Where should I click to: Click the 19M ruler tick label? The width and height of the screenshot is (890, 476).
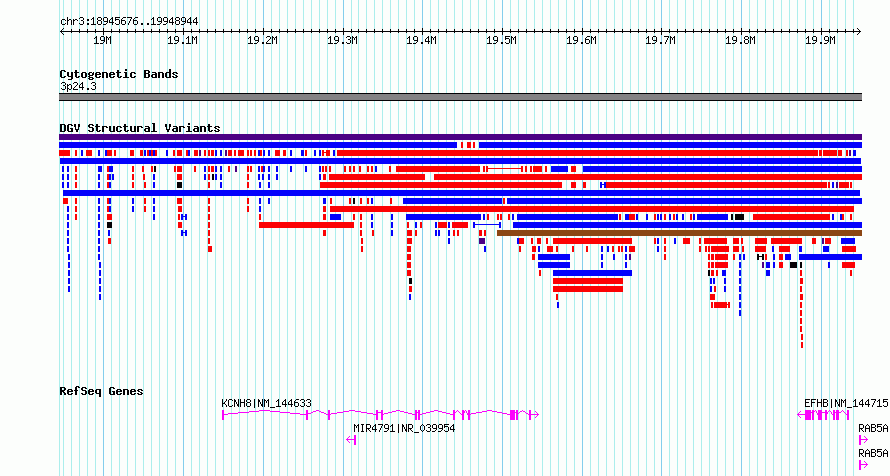click(x=102, y=40)
